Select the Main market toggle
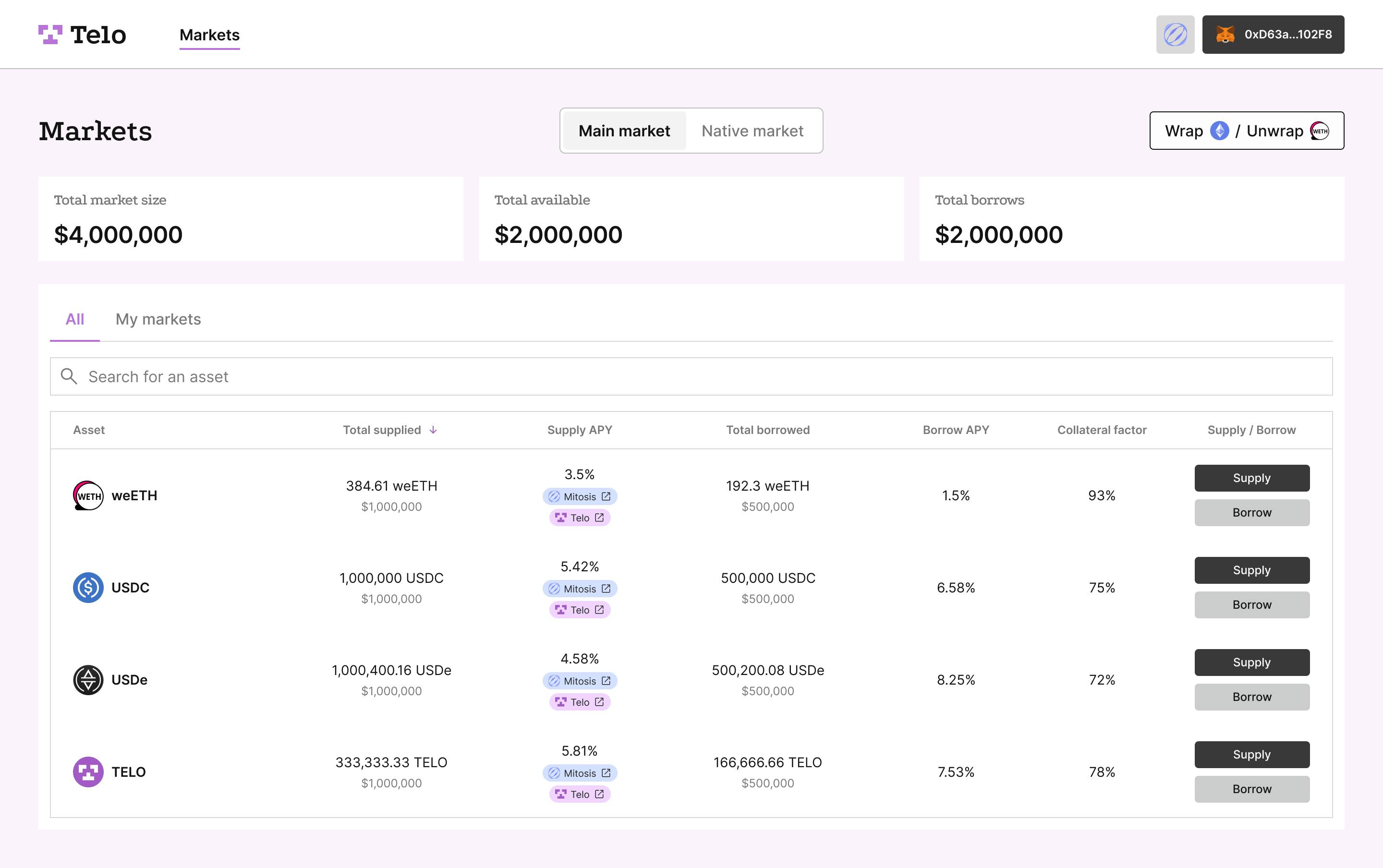The image size is (1383, 868). tap(624, 131)
